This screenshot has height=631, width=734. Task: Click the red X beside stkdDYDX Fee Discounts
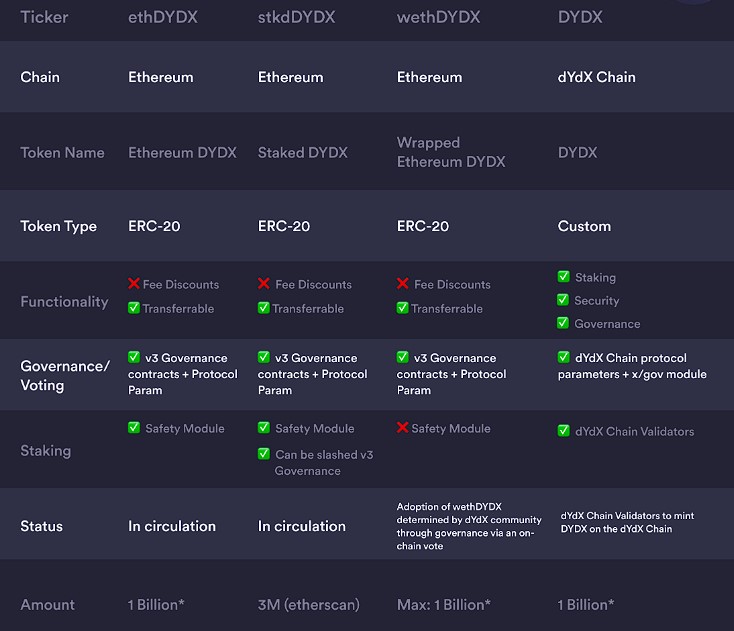264,283
